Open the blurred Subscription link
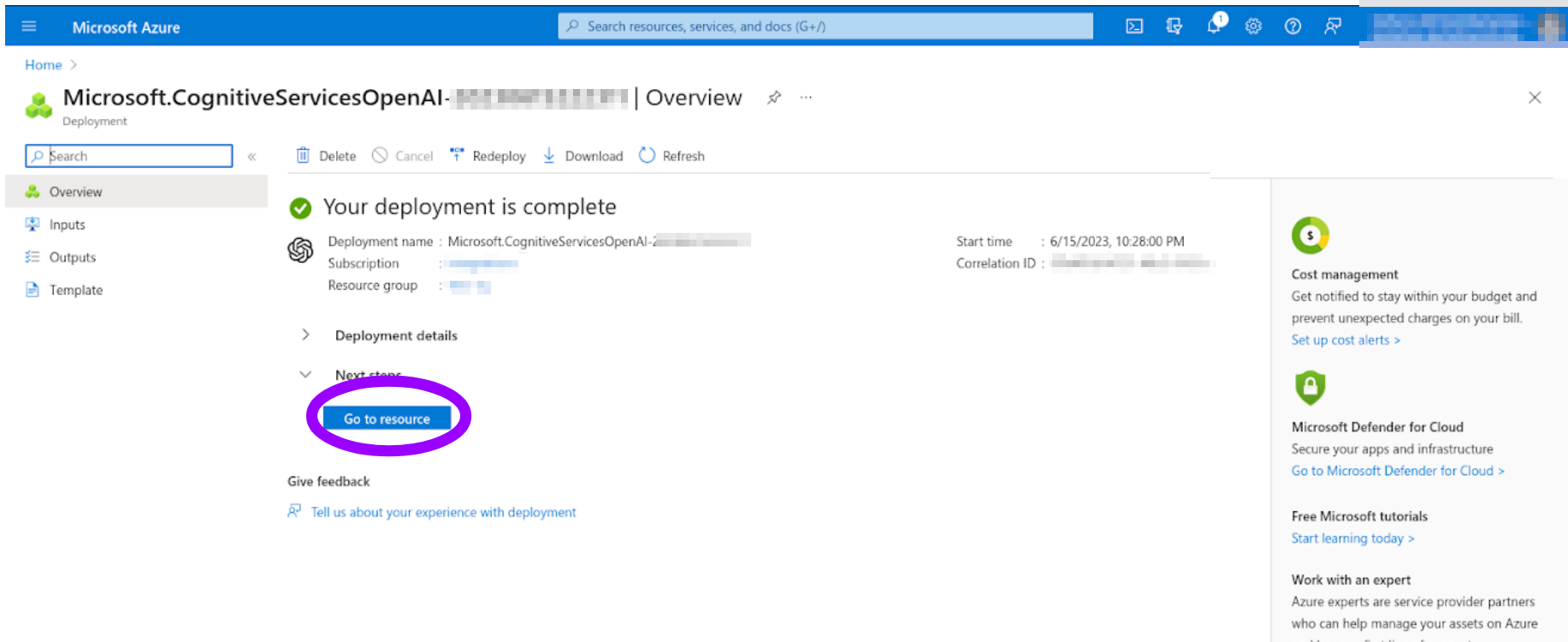The width and height of the screenshot is (1568, 642). [x=482, y=264]
